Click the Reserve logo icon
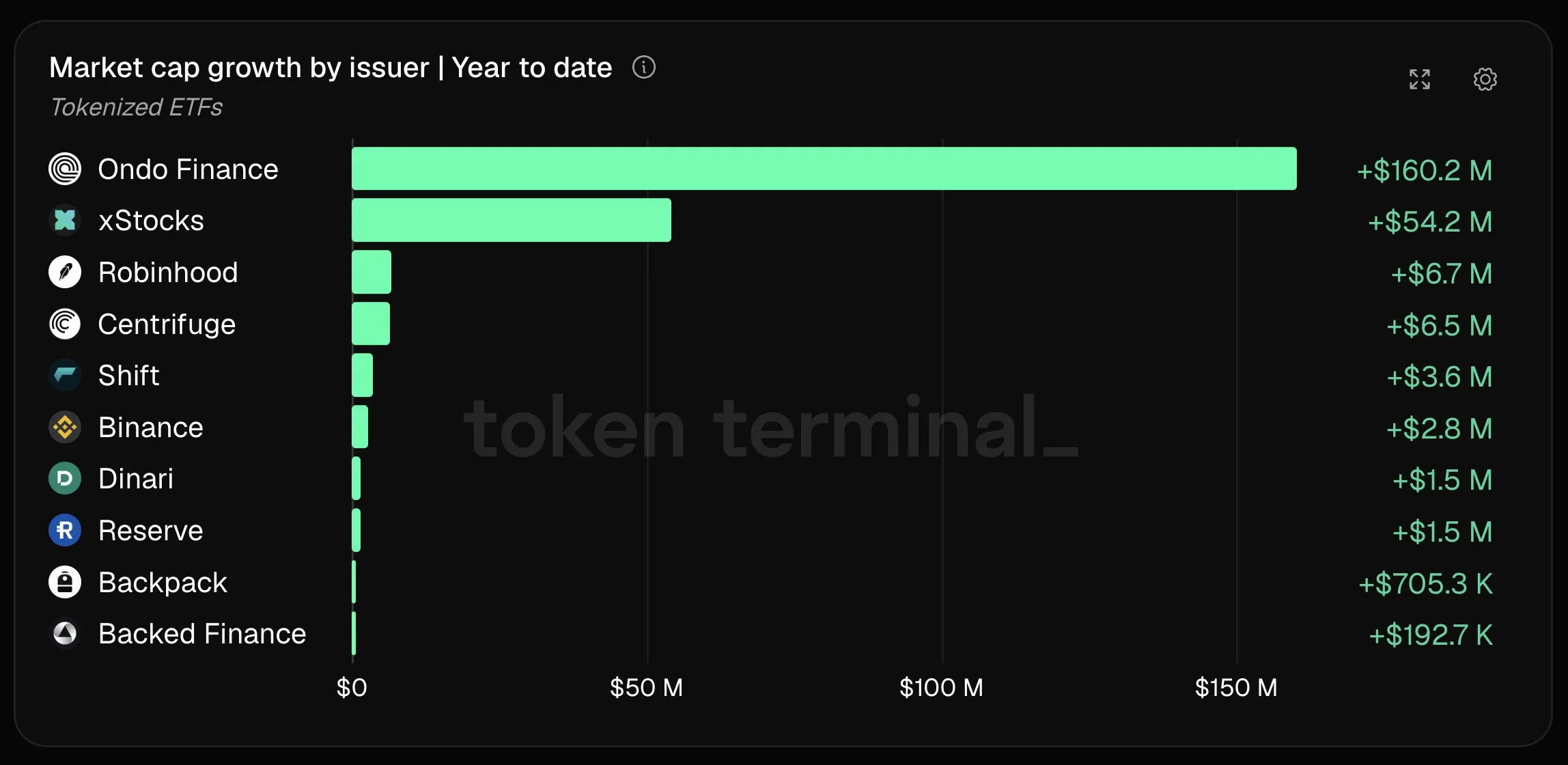Image resolution: width=1568 pixels, height=765 pixels. tap(65, 530)
